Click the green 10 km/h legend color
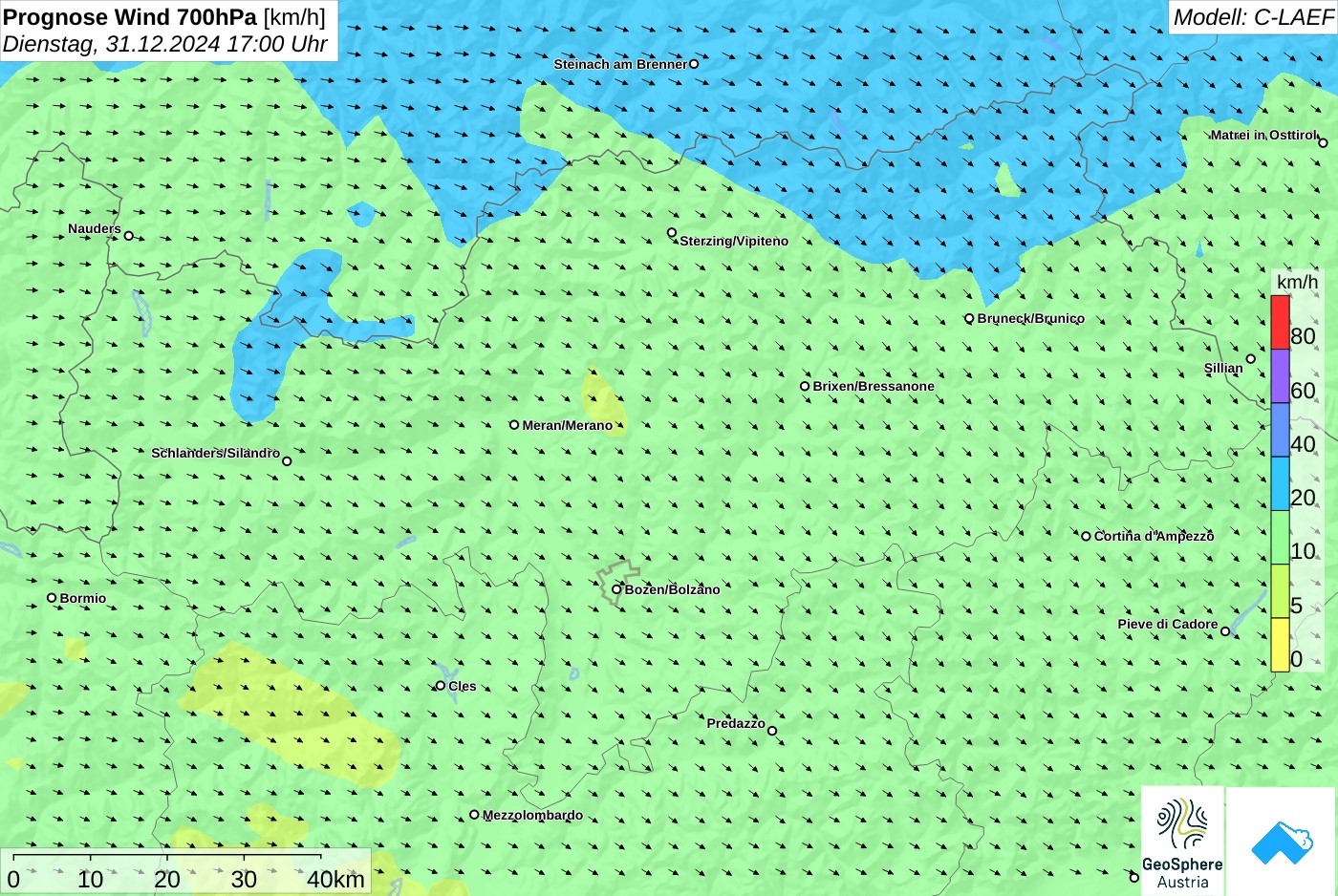 1280,538
